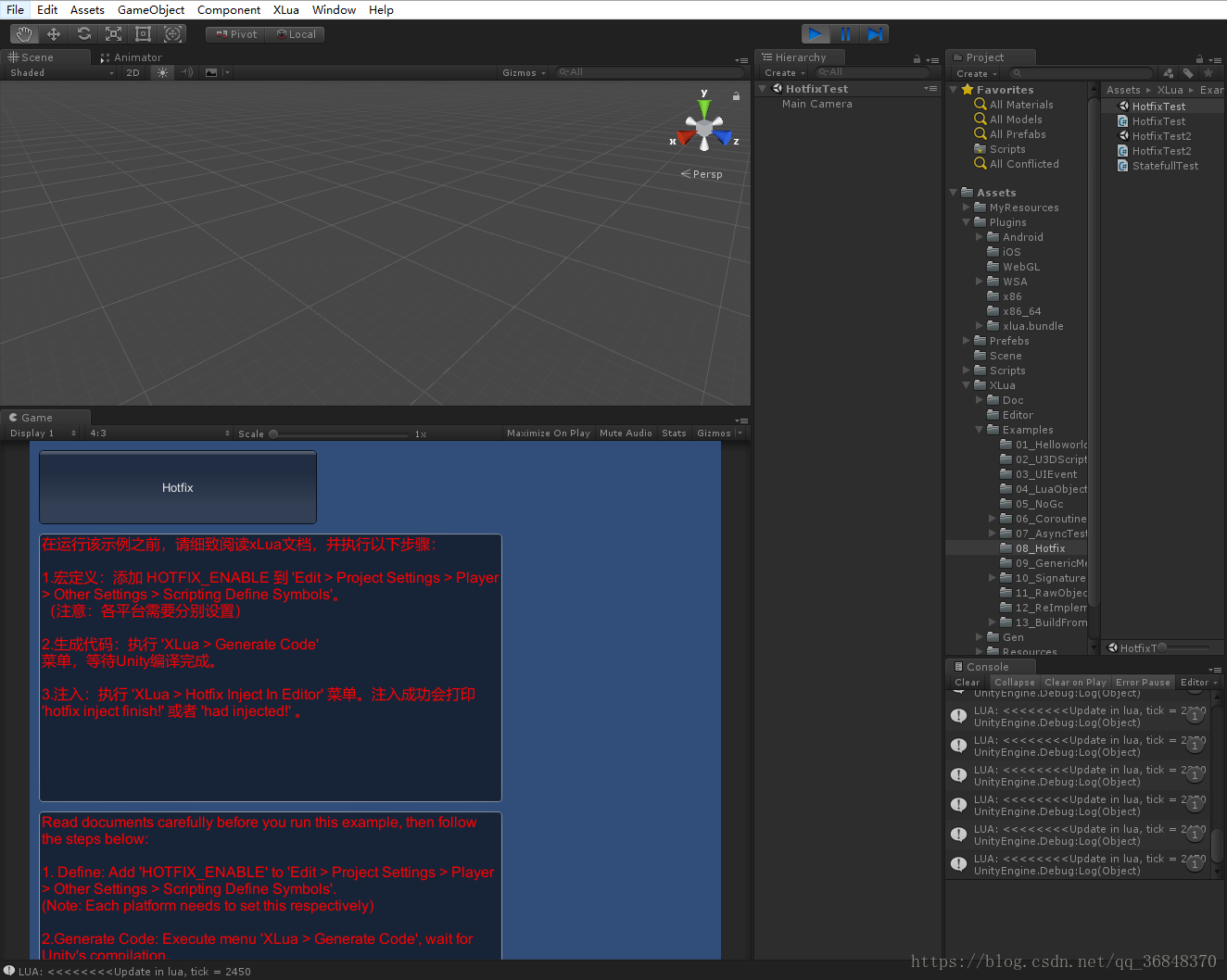Viewport: 1227px width, 980px height.
Task: Select Main Camera in the Hierarchy
Action: click(x=816, y=103)
